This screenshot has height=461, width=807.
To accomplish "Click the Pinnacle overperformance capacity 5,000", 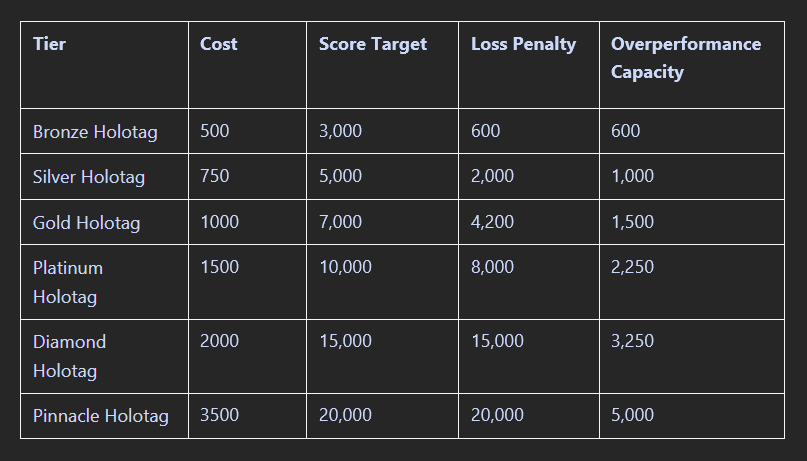I will [632, 415].
